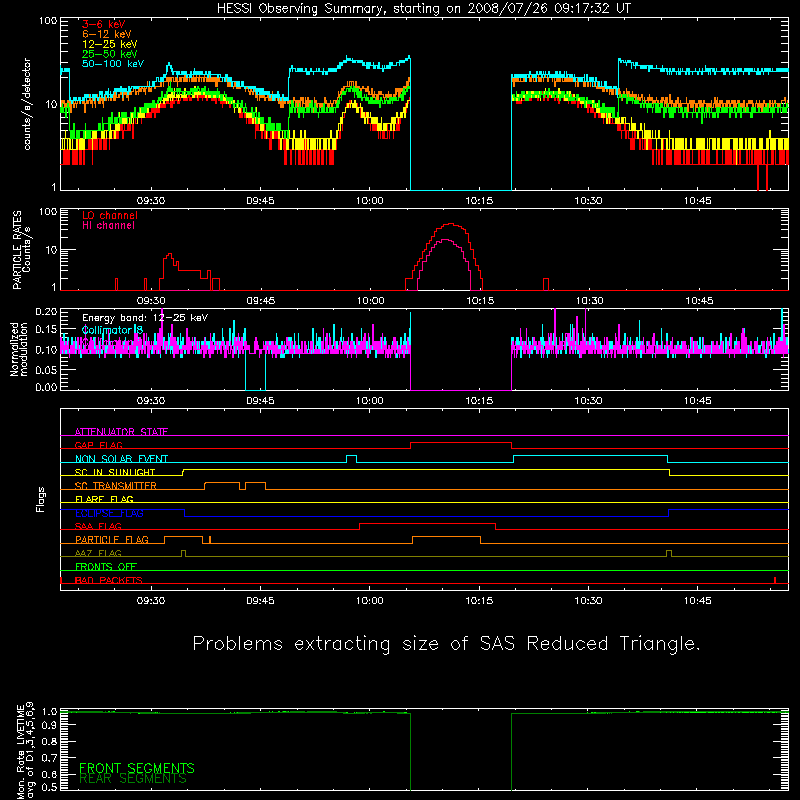The image size is (800, 800).
Task: Click the 0.7 y-axis value on livetime plot
Action: [x=49, y=757]
